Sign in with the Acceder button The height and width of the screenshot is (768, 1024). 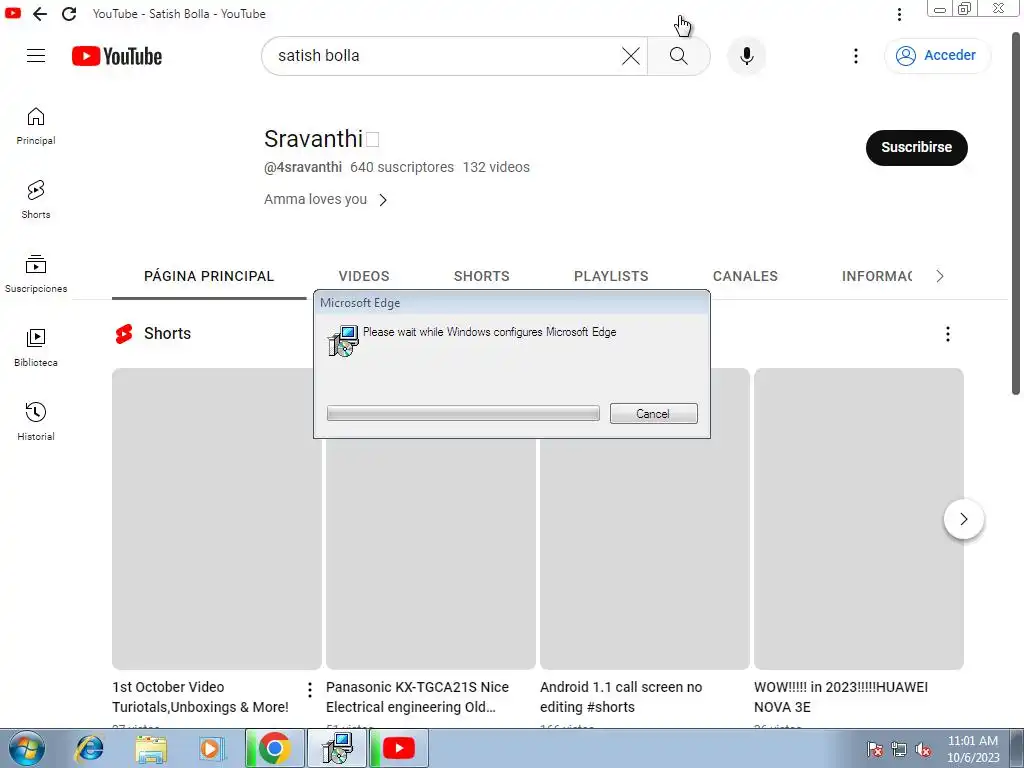(937, 56)
